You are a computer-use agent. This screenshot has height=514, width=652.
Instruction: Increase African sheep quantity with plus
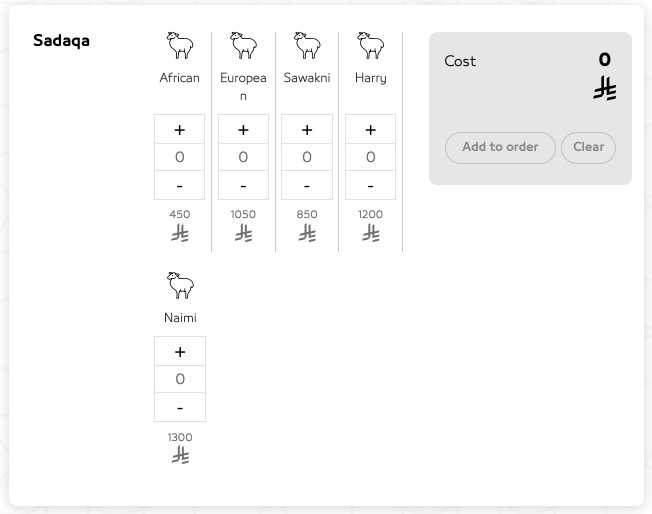[x=180, y=130]
